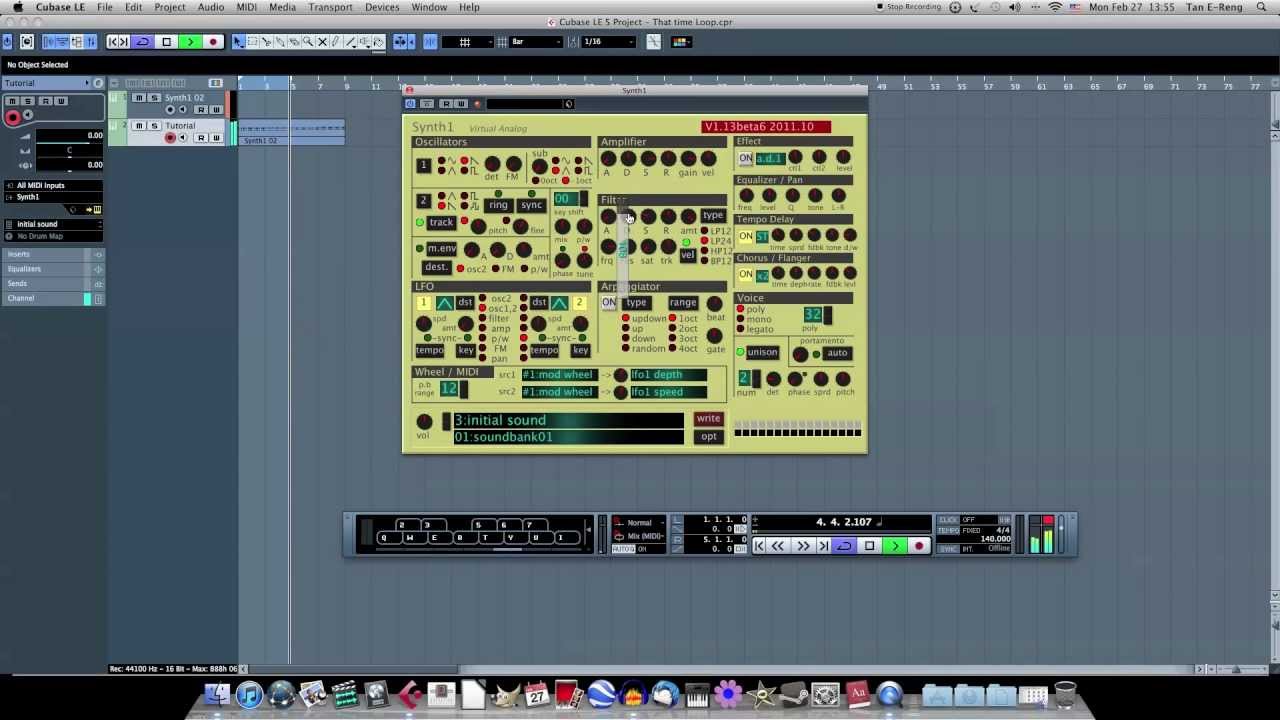Click the tempo value 140.000 in transport
Viewport: 1280px width, 720px height.
point(994,539)
